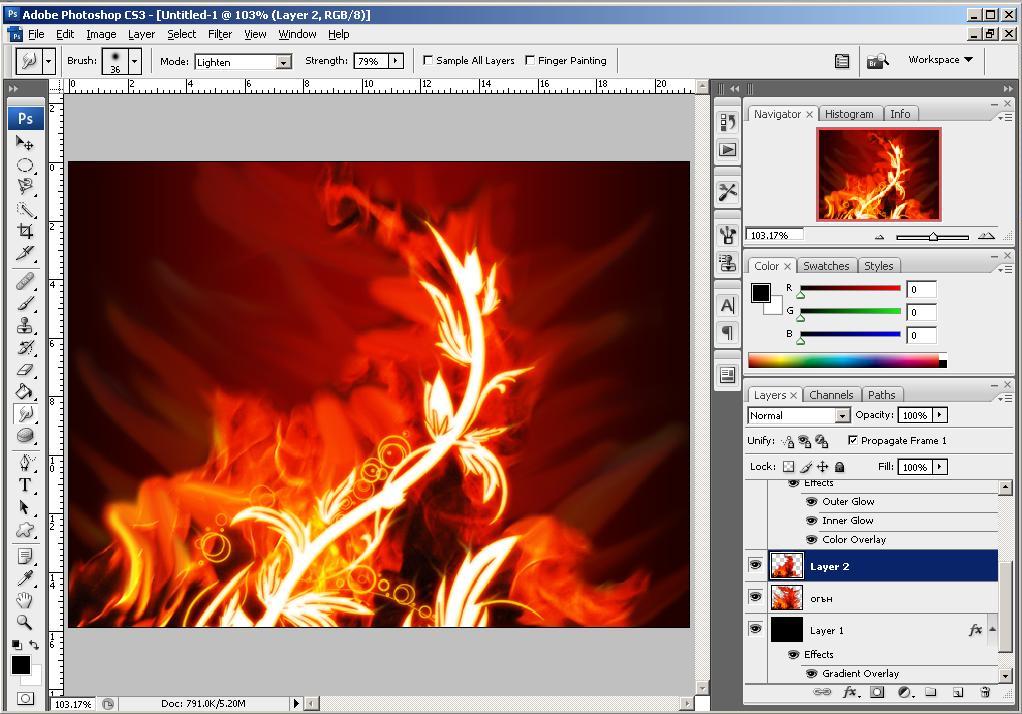
Task: Click the Create new layer icon
Action: (x=958, y=691)
